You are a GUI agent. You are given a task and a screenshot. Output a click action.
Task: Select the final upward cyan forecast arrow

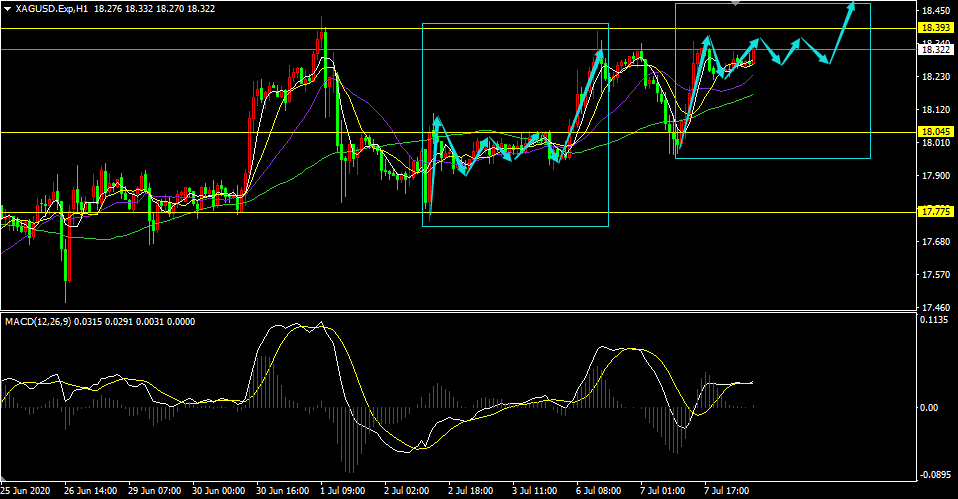pyautogui.click(x=841, y=32)
